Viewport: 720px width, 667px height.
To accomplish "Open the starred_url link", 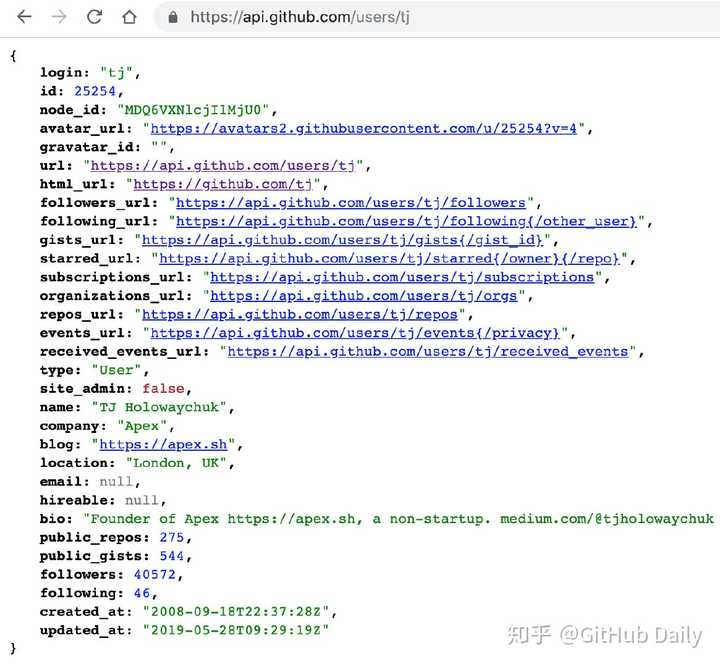I will click(x=389, y=259).
